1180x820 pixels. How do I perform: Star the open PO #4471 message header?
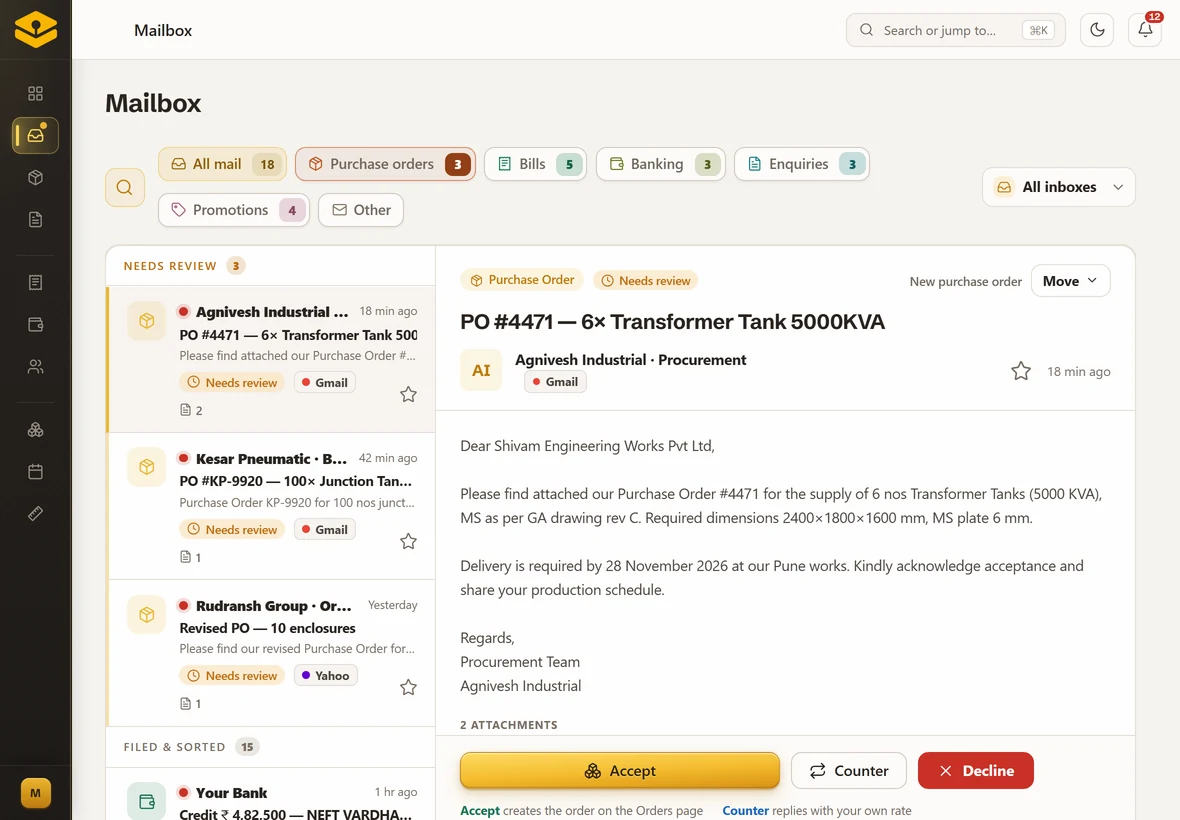[x=1020, y=371]
